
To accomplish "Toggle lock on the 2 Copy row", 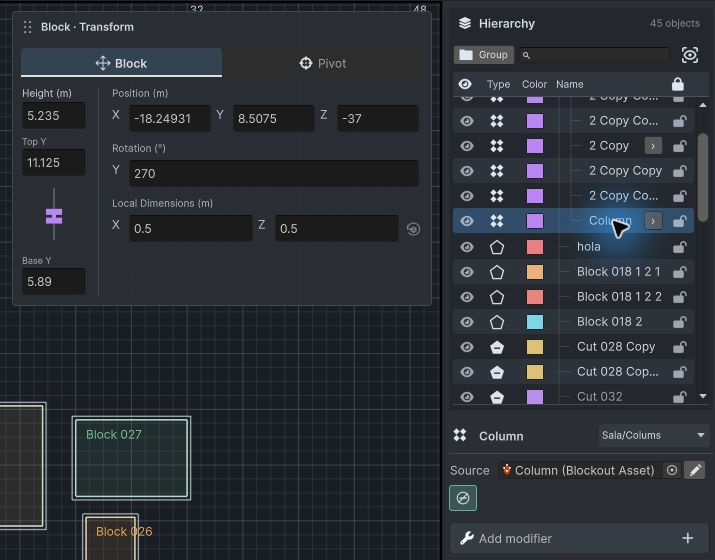I will (x=679, y=146).
